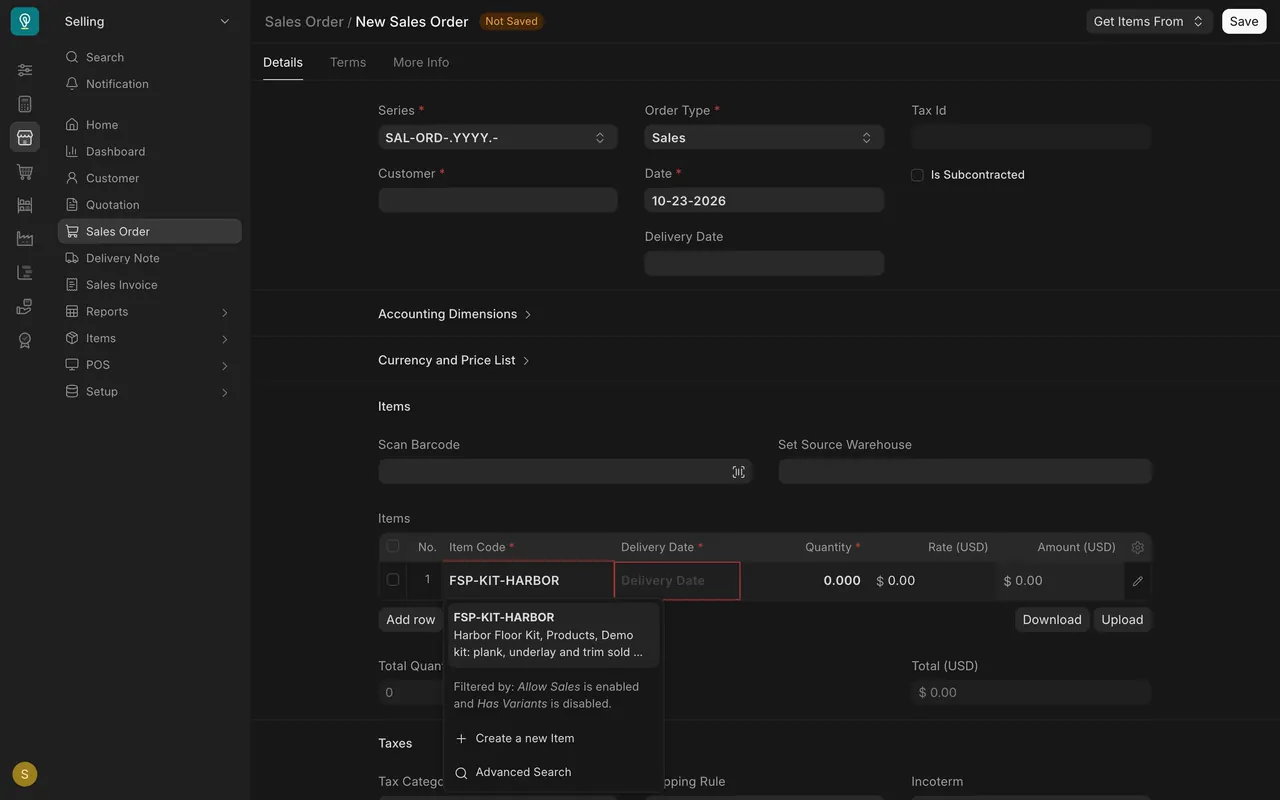Click the row 1 Delivery Date cell

(677, 581)
